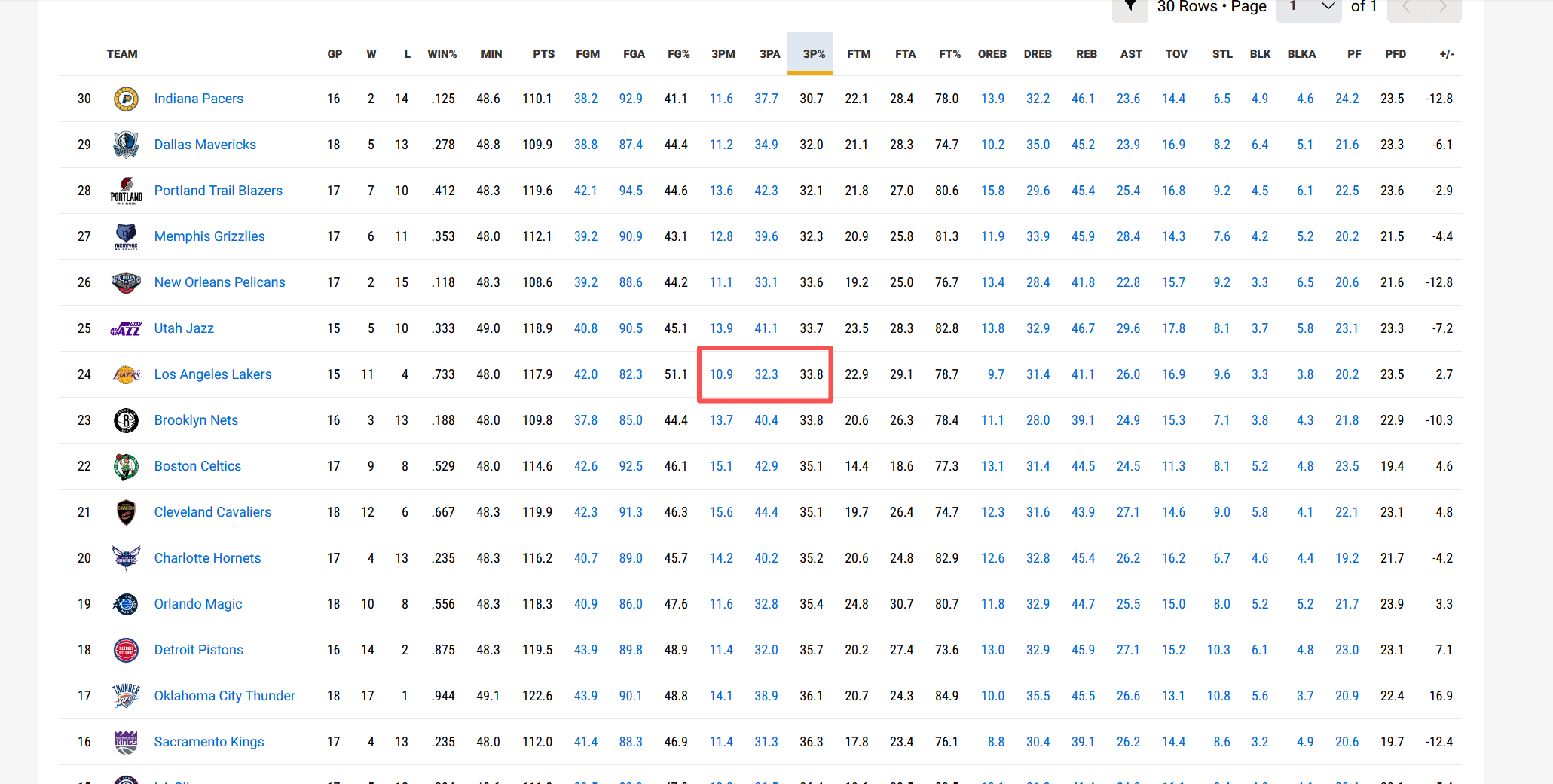Click the Memphis Grizzlies team logo
Image resolution: width=1553 pixels, height=784 pixels.
[126, 236]
